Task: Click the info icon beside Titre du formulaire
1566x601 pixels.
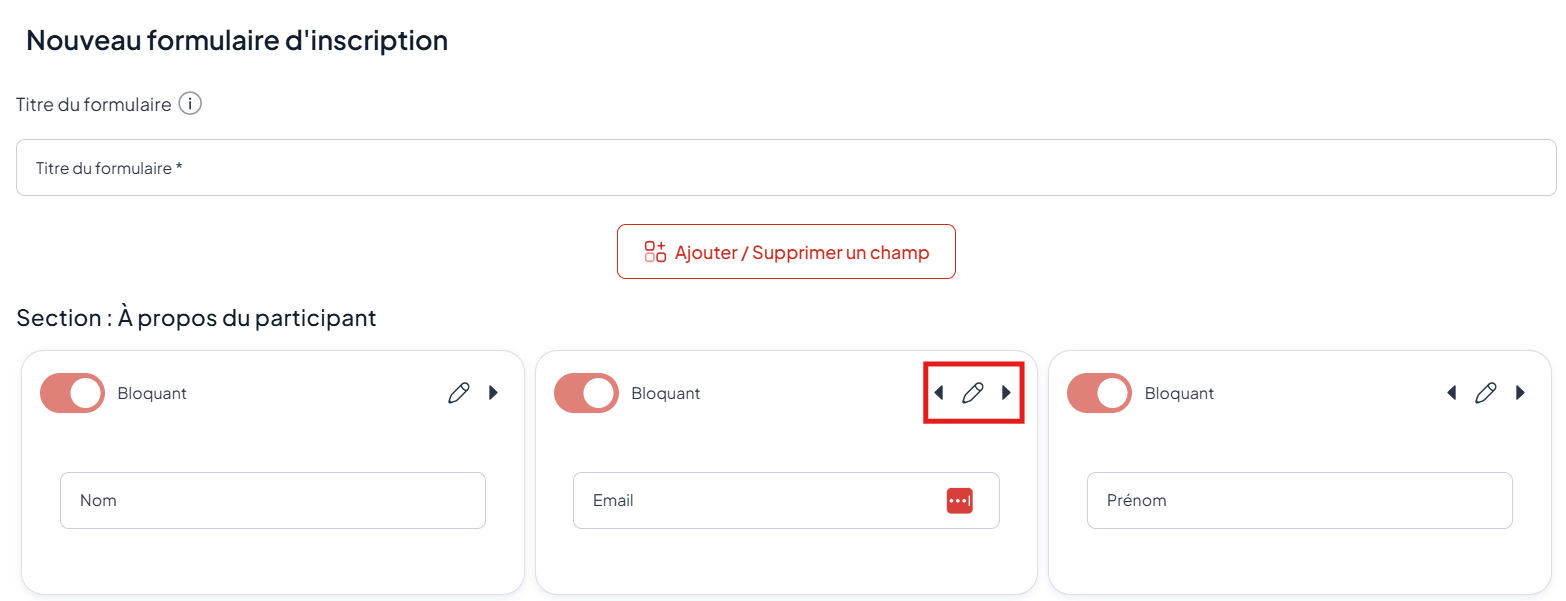Action: pyautogui.click(x=190, y=104)
